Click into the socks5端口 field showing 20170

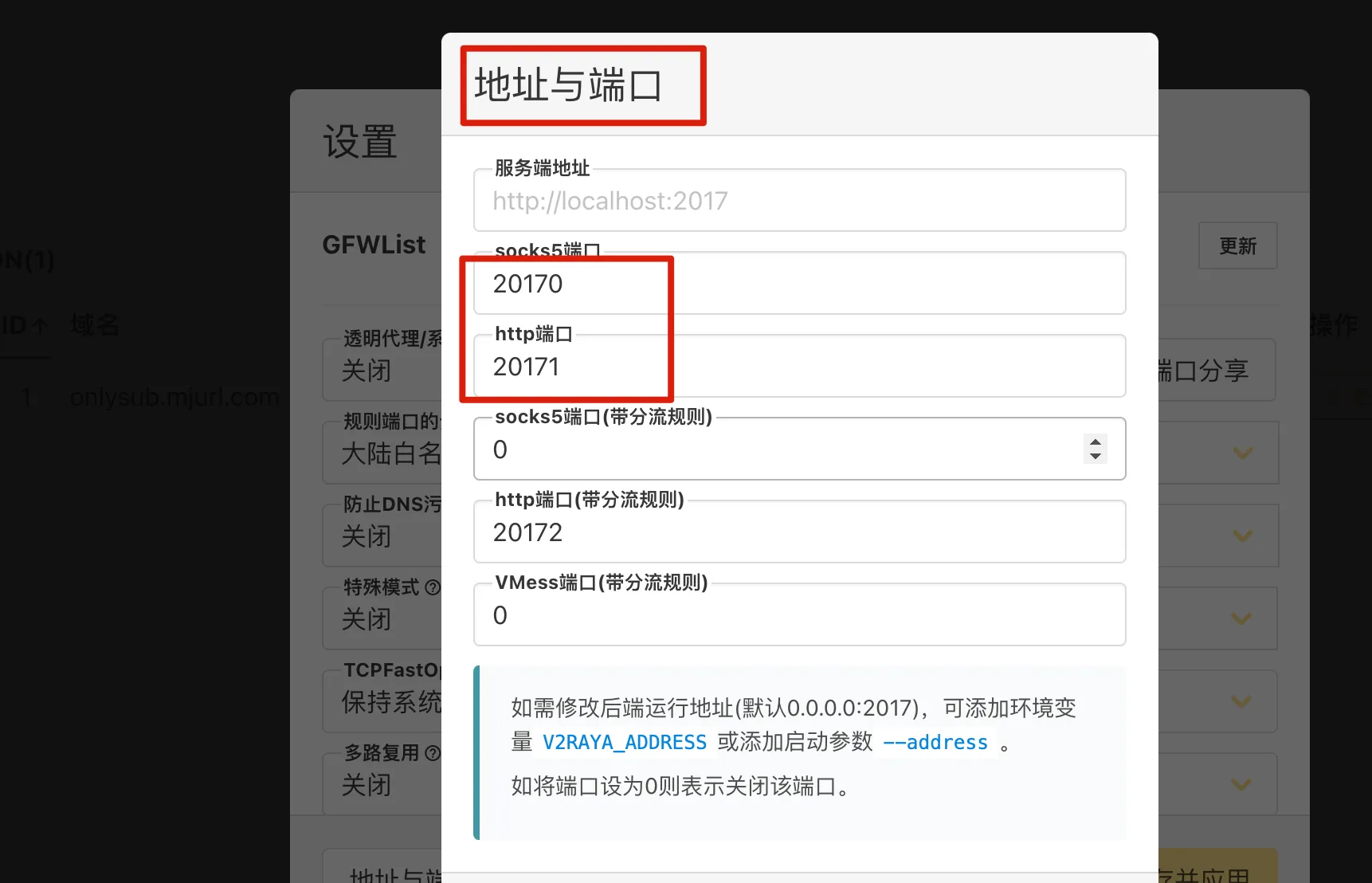click(x=798, y=284)
